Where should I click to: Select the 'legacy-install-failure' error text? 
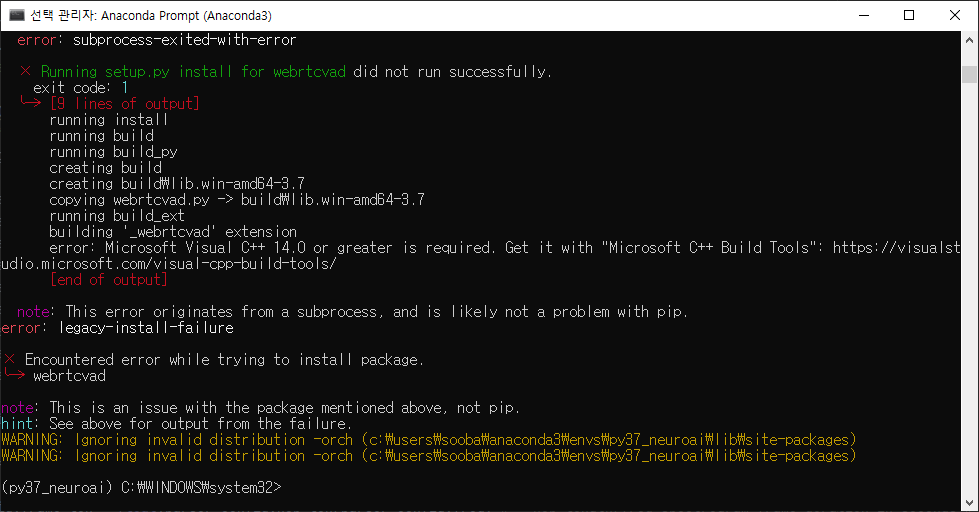click(146, 328)
